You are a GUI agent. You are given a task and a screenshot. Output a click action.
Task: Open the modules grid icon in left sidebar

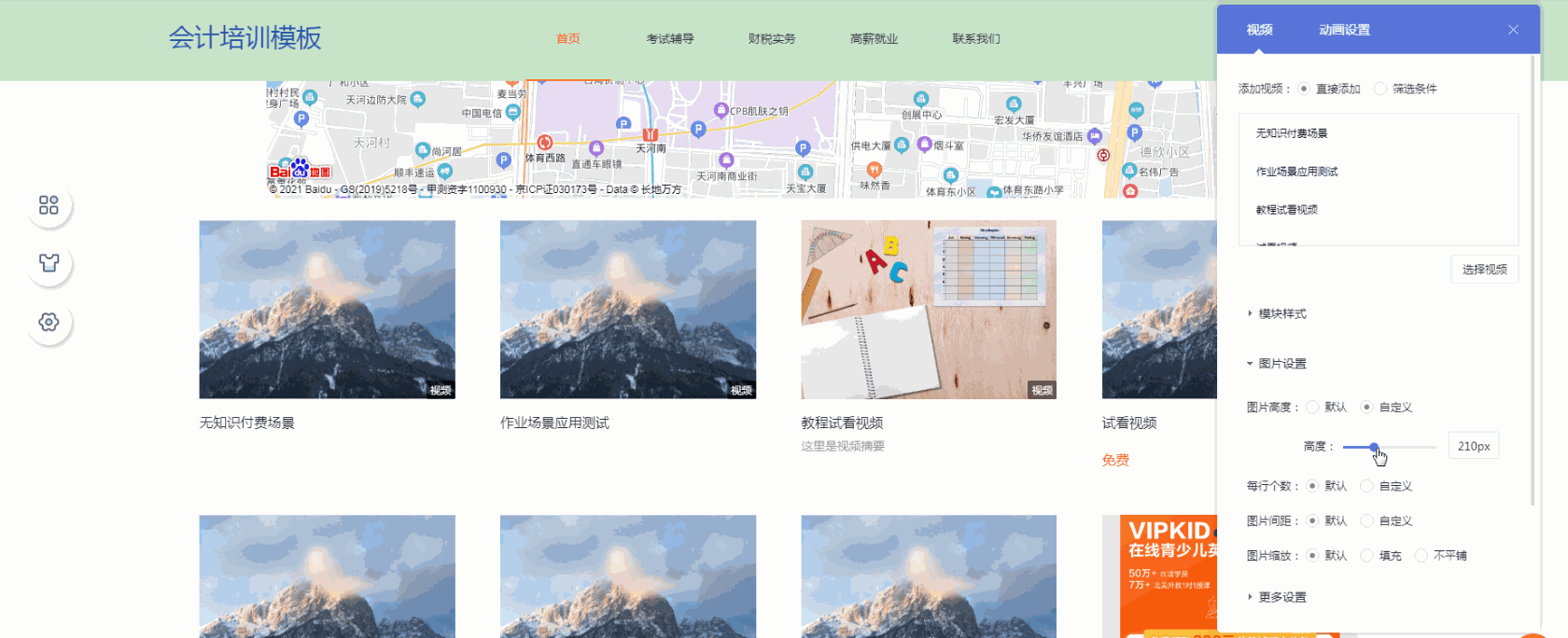click(49, 205)
